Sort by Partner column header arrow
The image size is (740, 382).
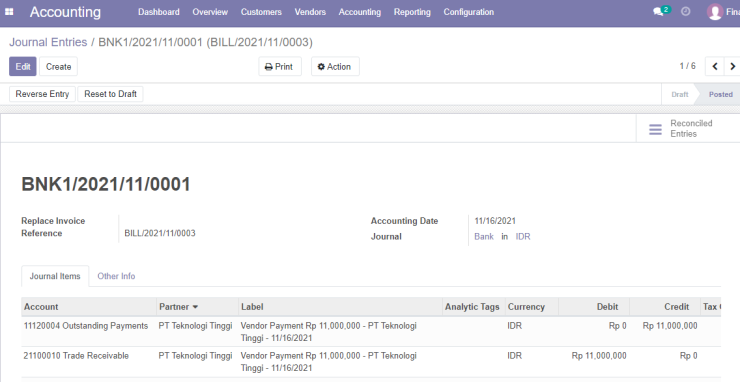click(195, 307)
